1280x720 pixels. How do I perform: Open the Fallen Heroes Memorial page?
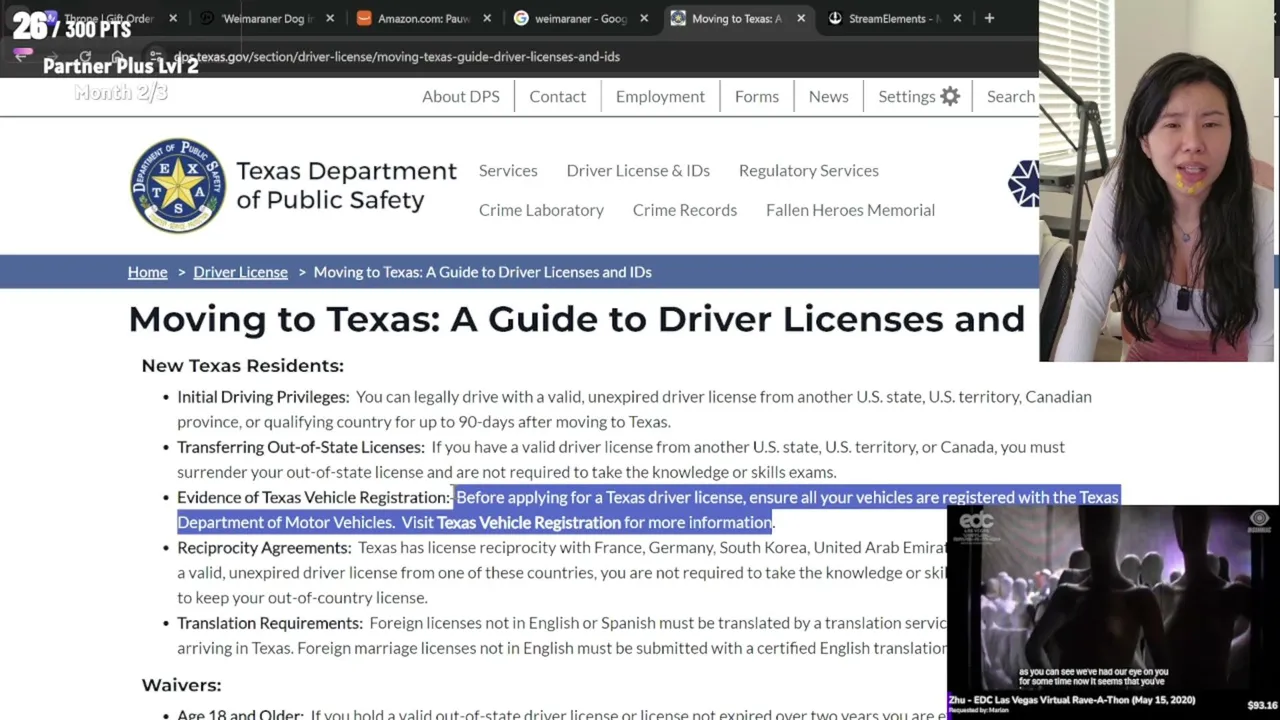pyautogui.click(x=850, y=210)
